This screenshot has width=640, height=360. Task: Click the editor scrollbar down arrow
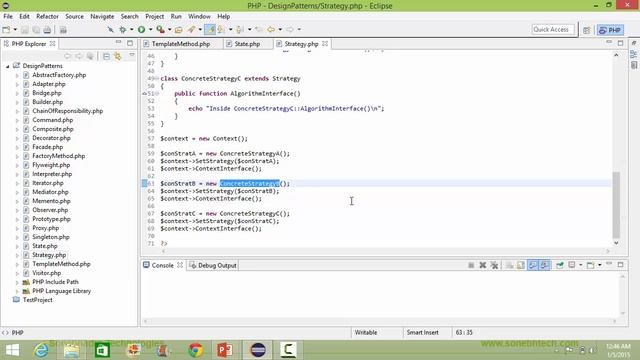coord(616,243)
